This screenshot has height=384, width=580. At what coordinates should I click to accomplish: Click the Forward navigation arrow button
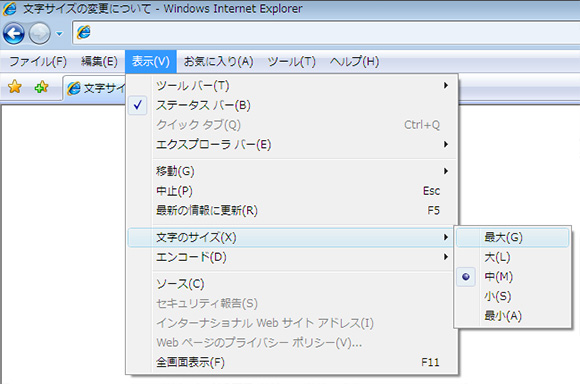coord(40,34)
